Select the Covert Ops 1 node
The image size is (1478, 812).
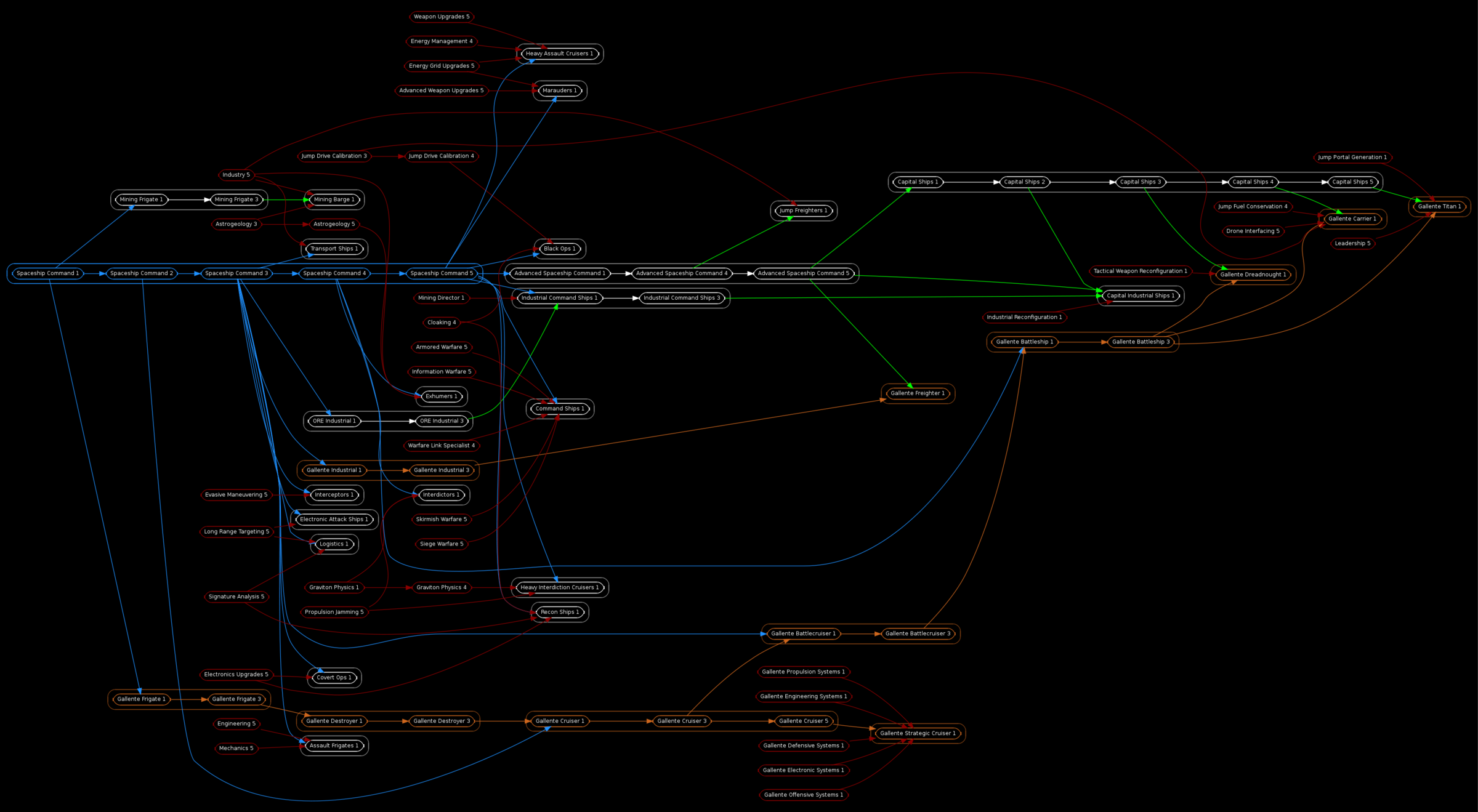(333, 677)
